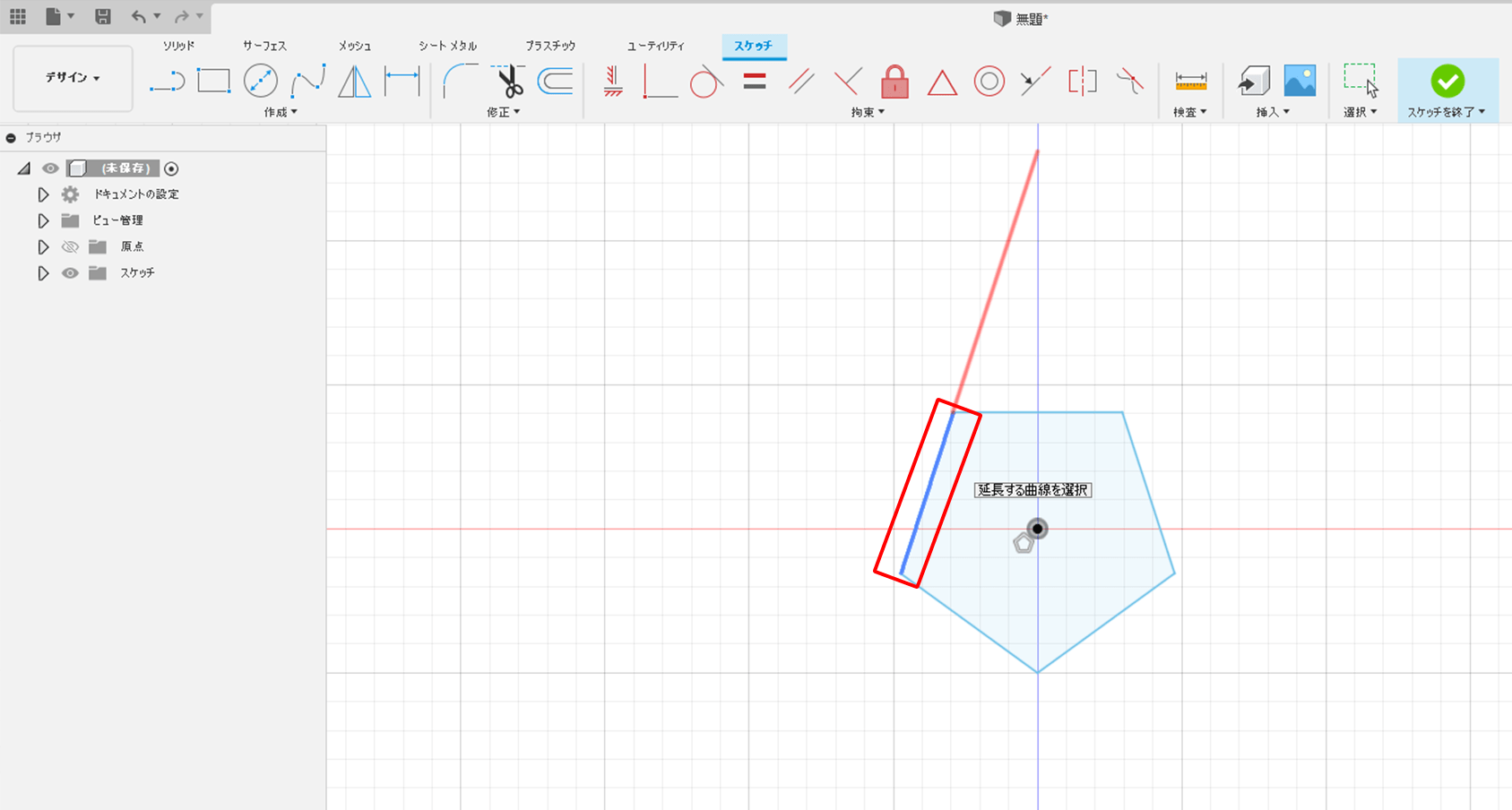Click the Insert Image icon
Image resolution: width=1512 pixels, height=810 pixels.
[1300, 82]
